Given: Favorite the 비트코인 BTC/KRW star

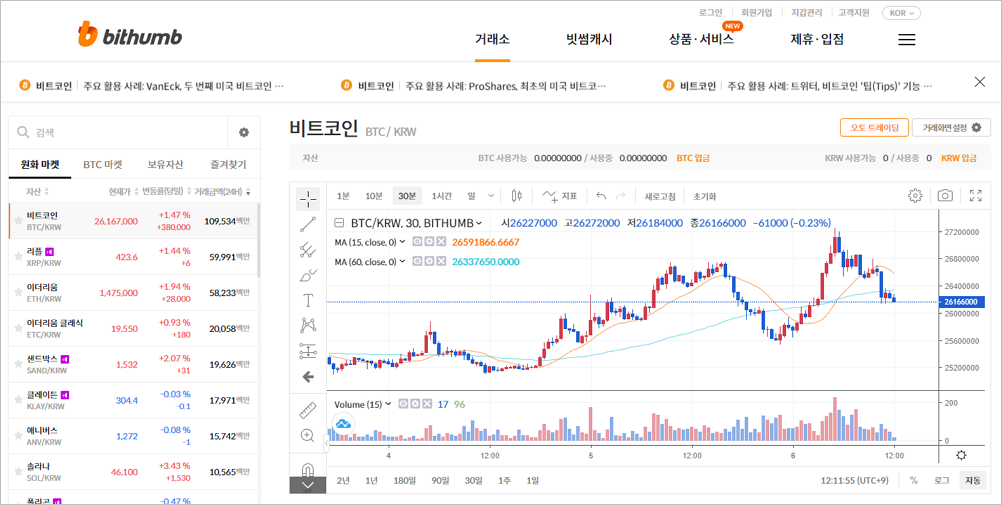Looking at the screenshot, I should (19, 221).
